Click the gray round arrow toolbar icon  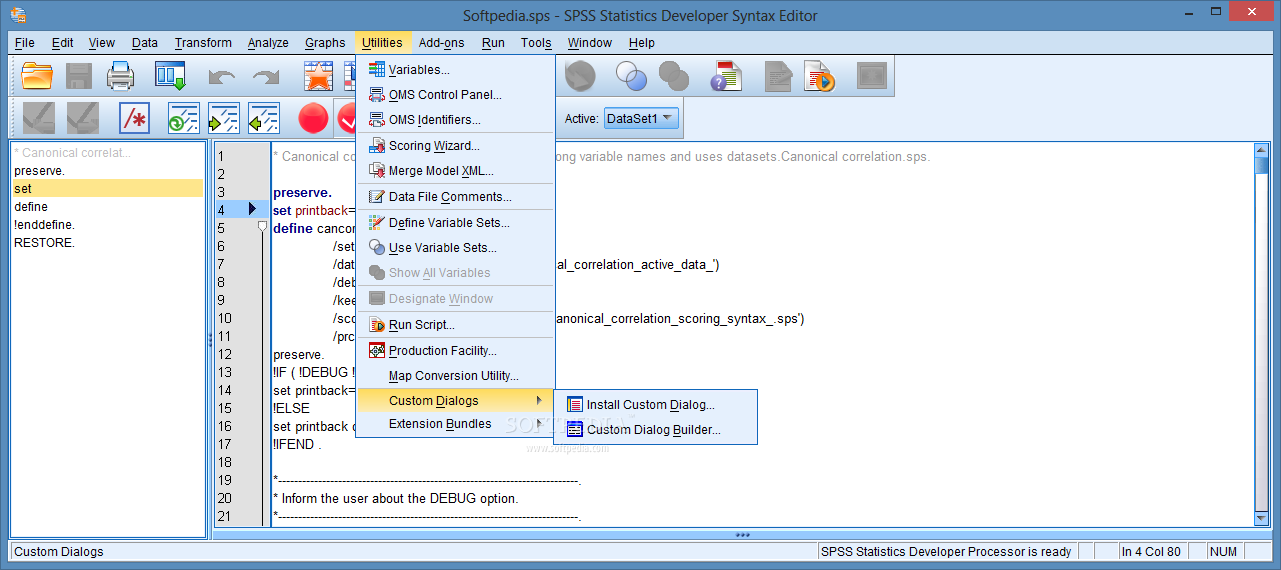coord(579,76)
